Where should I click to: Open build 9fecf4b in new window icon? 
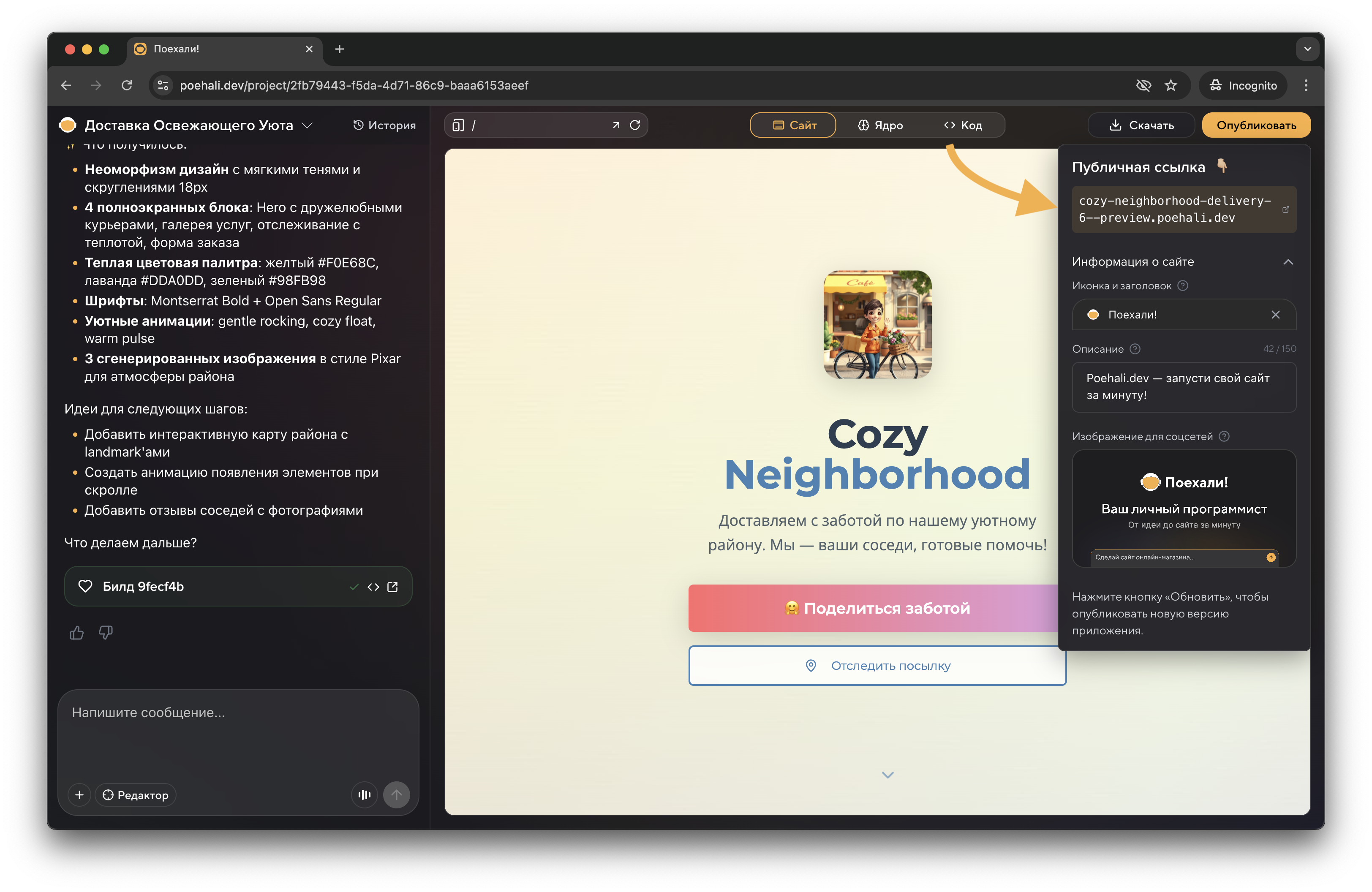coord(392,587)
